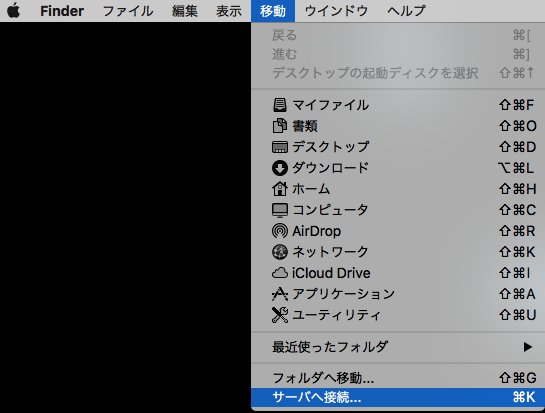
Task: Open the 表示 menu
Action: [229, 11]
